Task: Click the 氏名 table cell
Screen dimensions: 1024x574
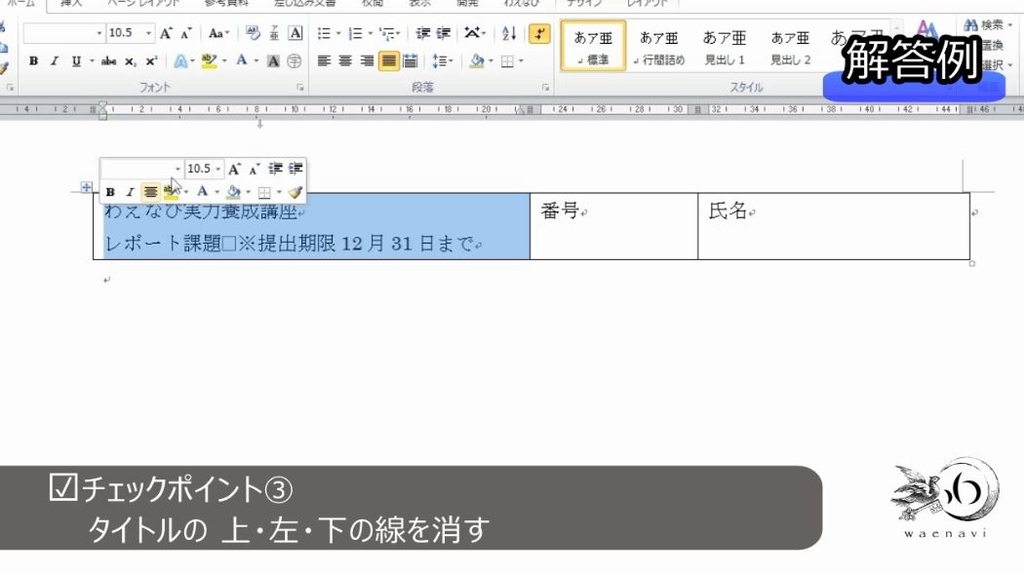Action: click(834, 226)
